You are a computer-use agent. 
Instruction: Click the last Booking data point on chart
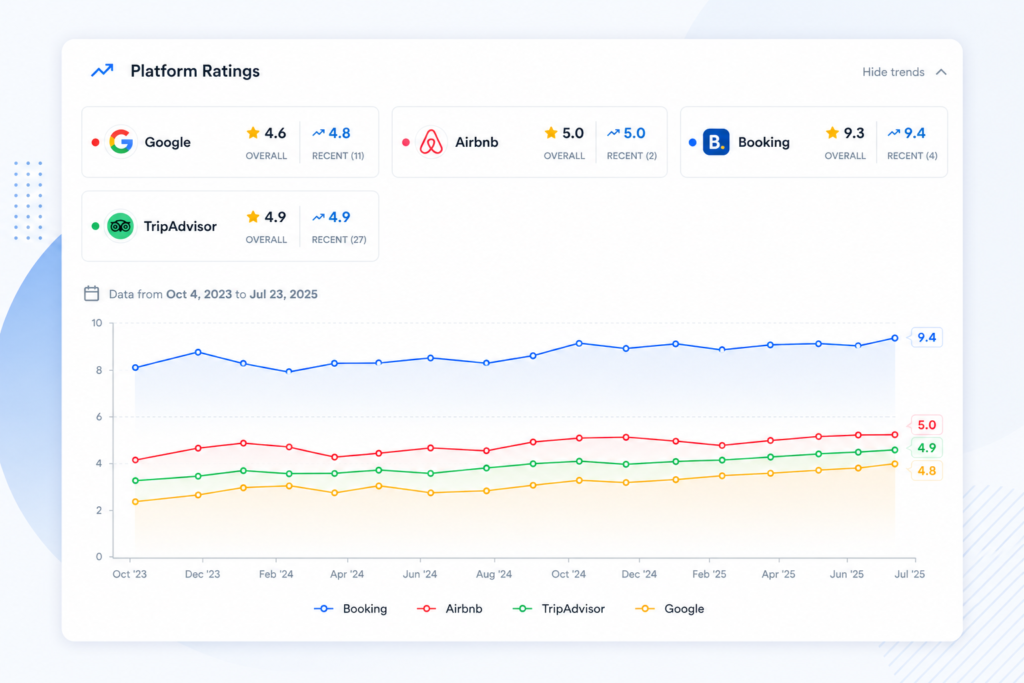[x=895, y=338]
